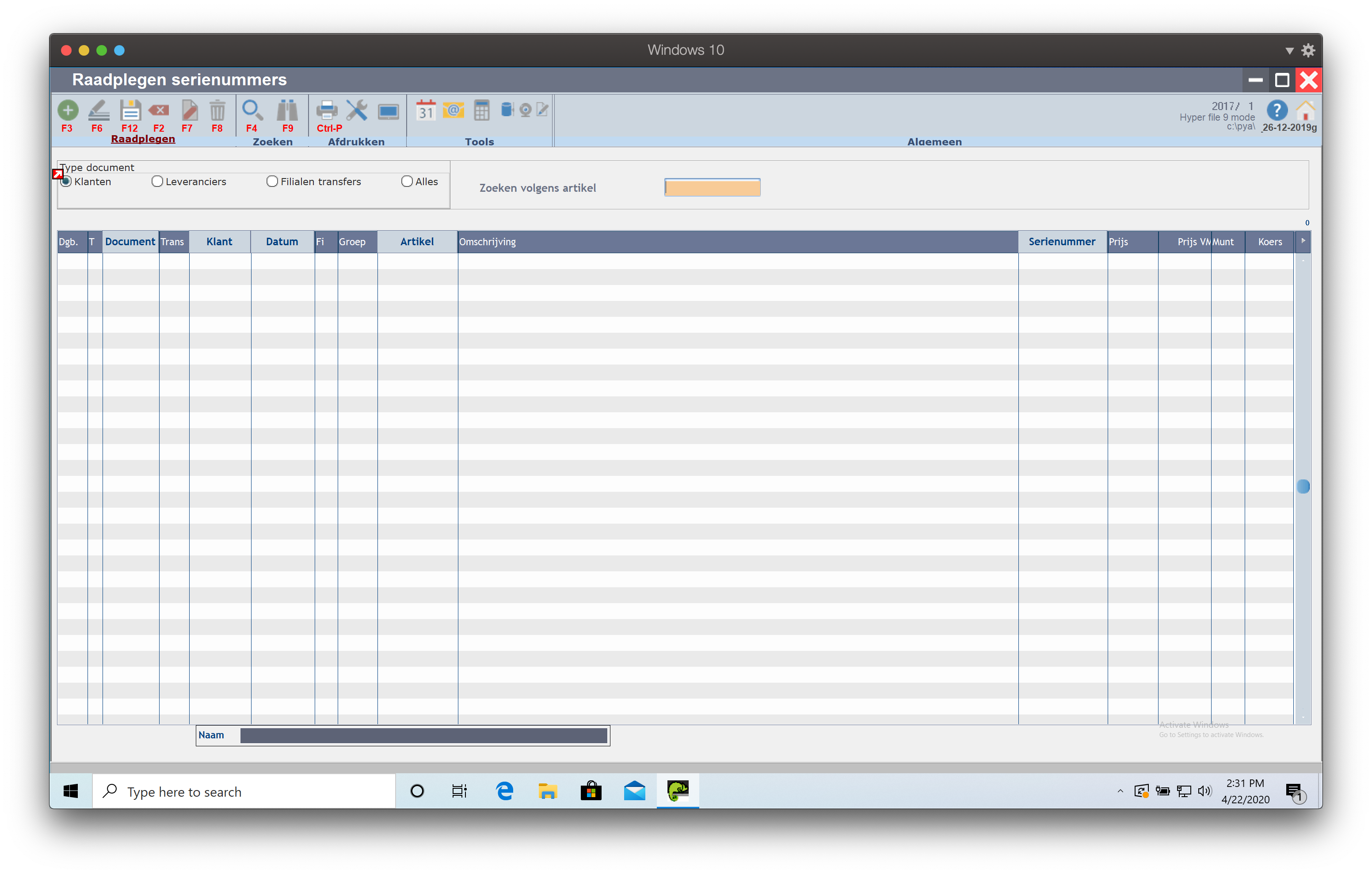Sort by the Datum column header
The height and width of the screenshot is (874, 1372).
(282, 242)
